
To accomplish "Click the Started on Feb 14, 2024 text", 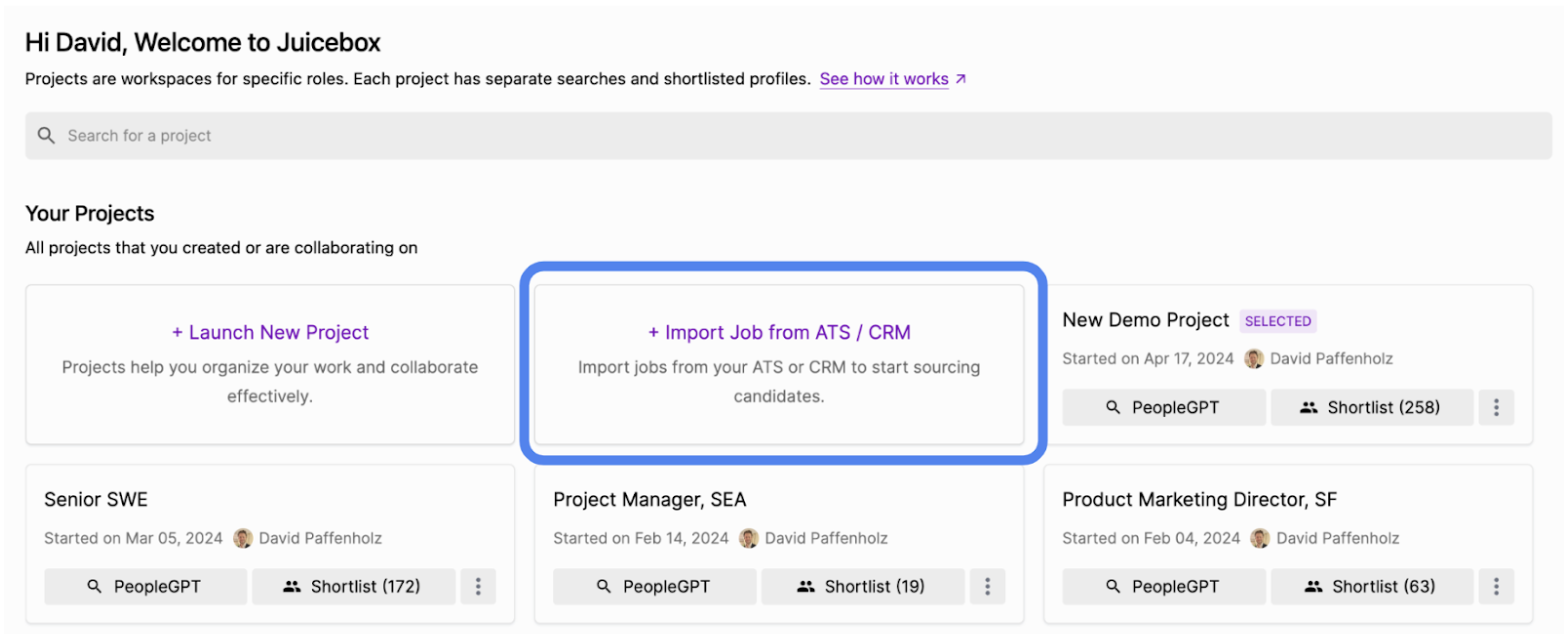I will coord(642,538).
